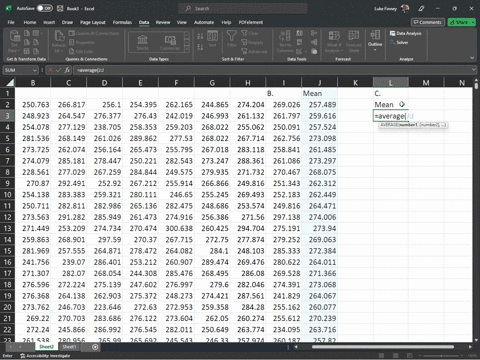Open the PDFelement tab

point(251,22)
